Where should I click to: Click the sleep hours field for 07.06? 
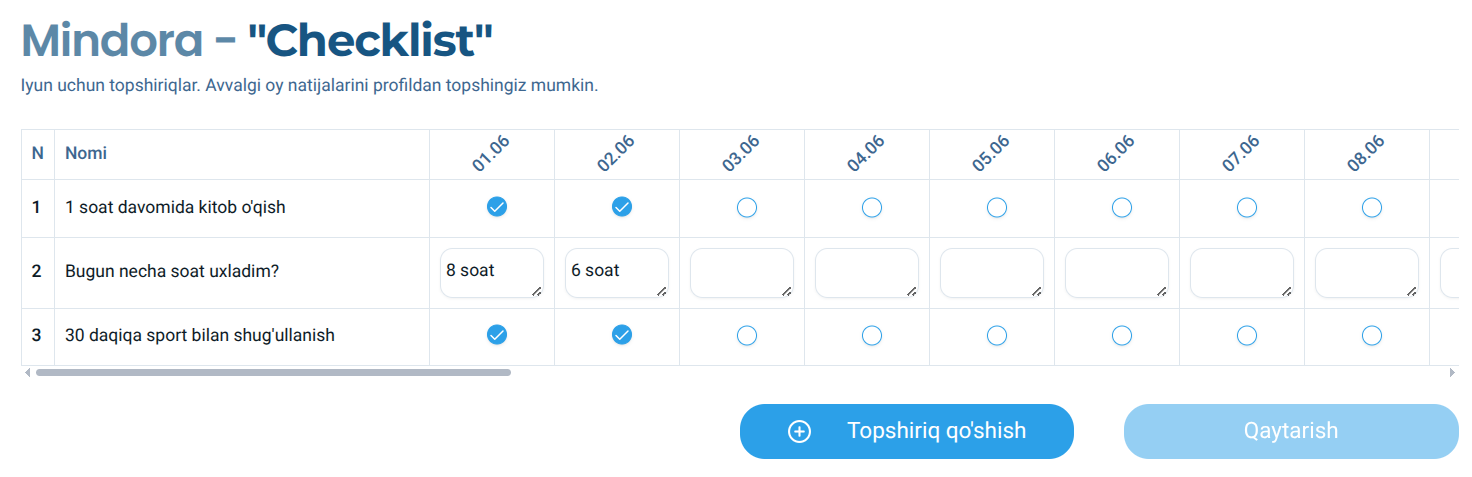pyautogui.click(x=1241, y=273)
